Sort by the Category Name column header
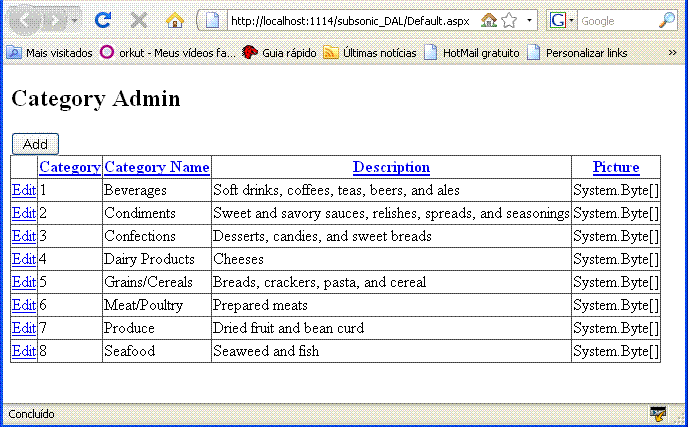 [x=157, y=167]
